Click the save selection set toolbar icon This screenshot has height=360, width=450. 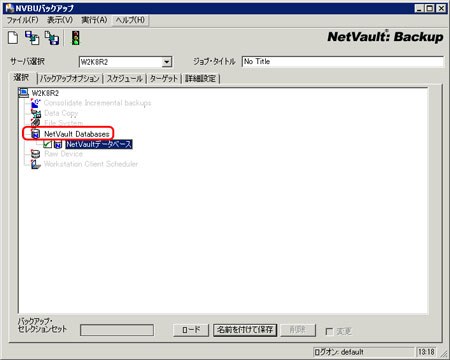[x=52, y=38]
